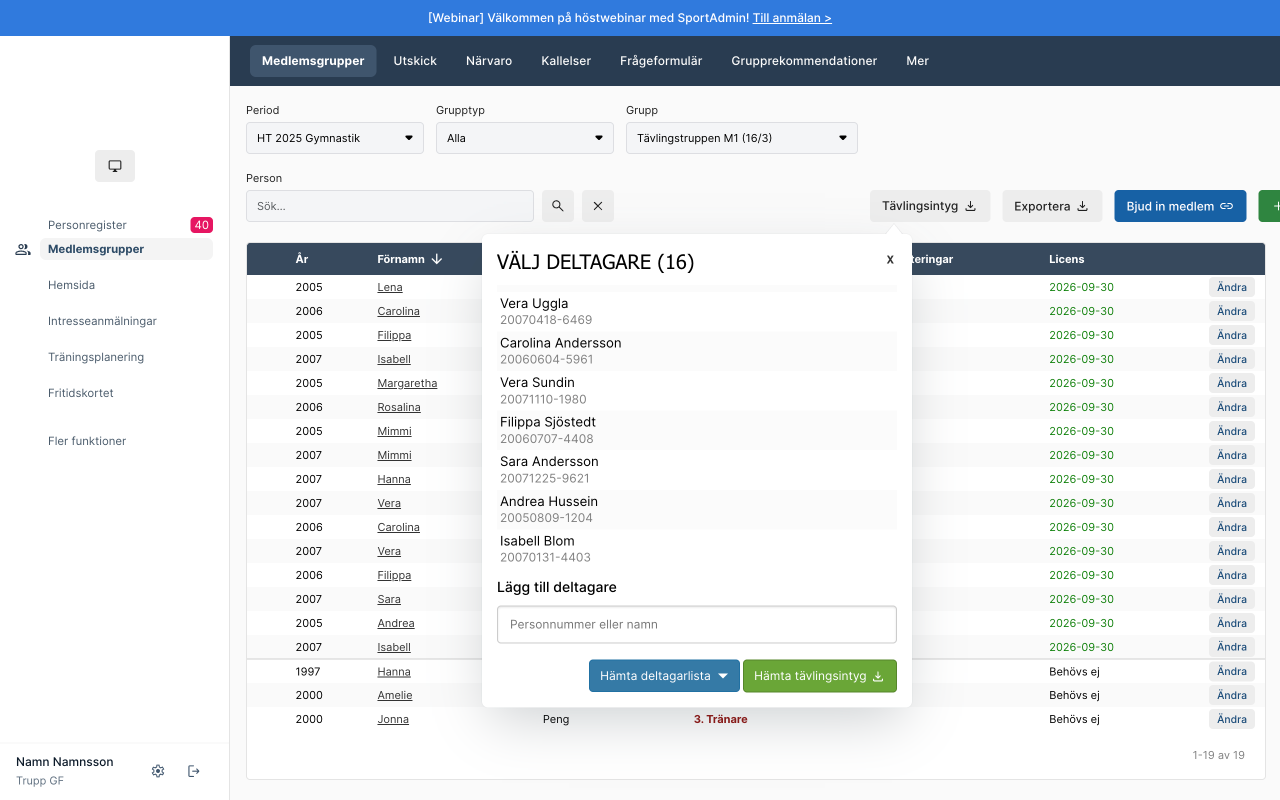The width and height of the screenshot is (1280, 800).
Task: Click Ändra in Lena's row
Action: pyautogui.click(x=1232, y=287)
